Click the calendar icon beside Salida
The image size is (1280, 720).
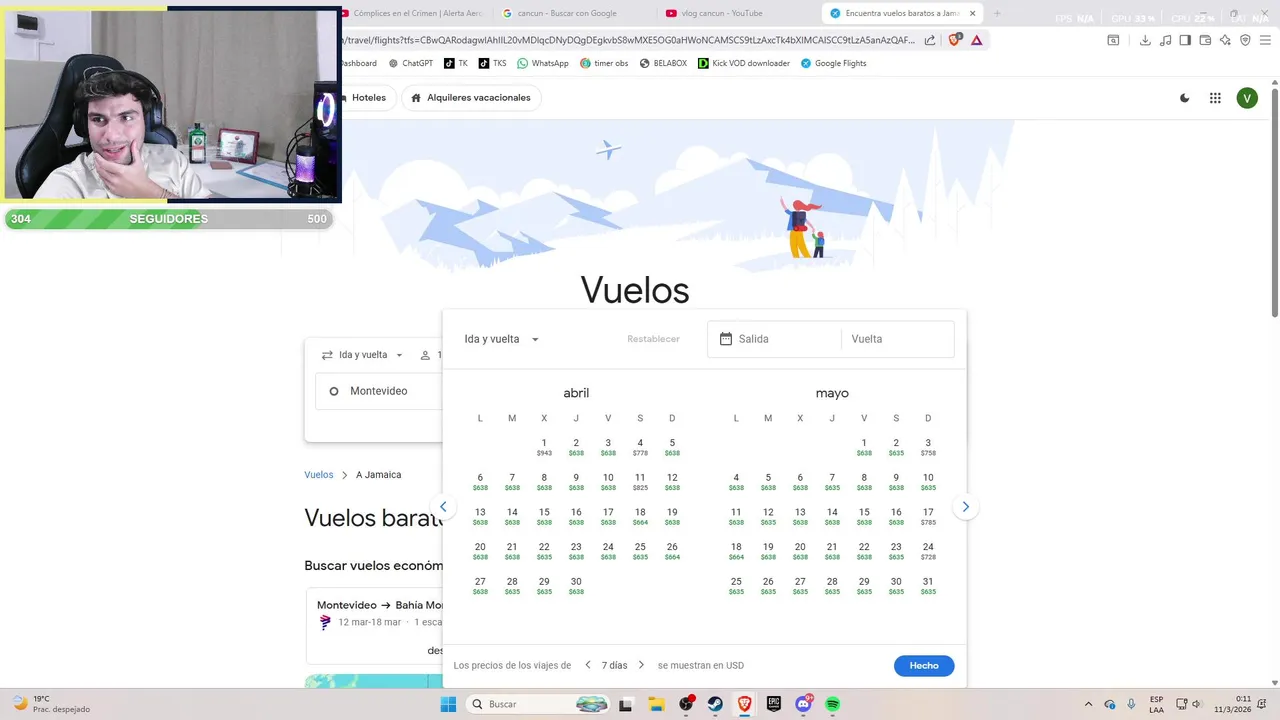726,339
